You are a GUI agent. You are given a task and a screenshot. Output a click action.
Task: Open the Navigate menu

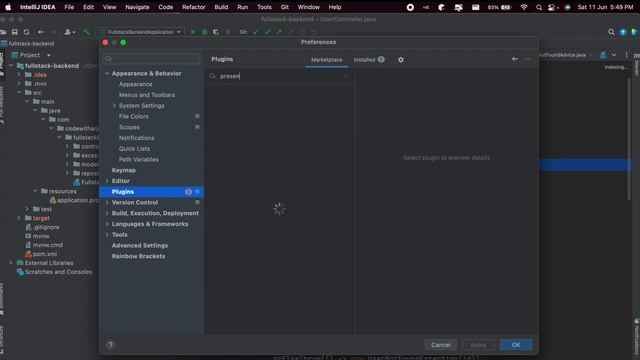click(x=137, y=7)
